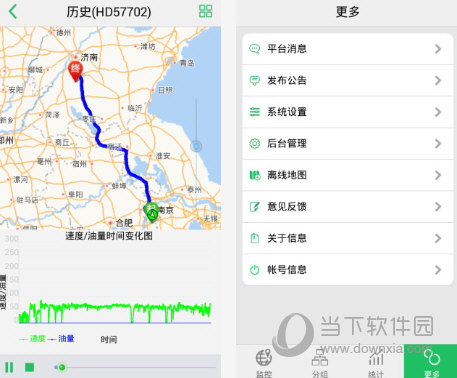Click the playback progress slider handle

pos(61,367)
